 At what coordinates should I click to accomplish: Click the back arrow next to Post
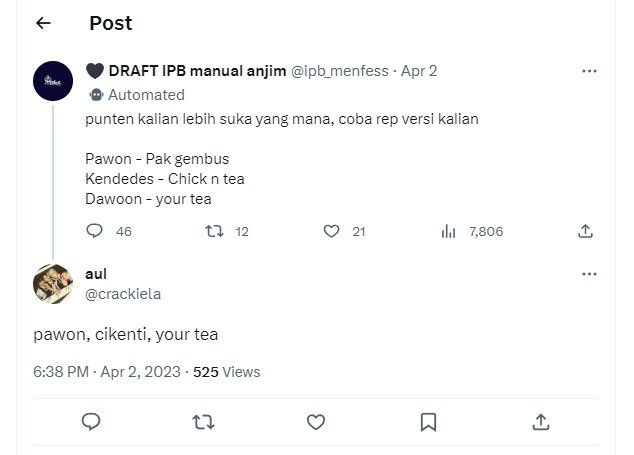pyautogui.click(x=43, y=23)
